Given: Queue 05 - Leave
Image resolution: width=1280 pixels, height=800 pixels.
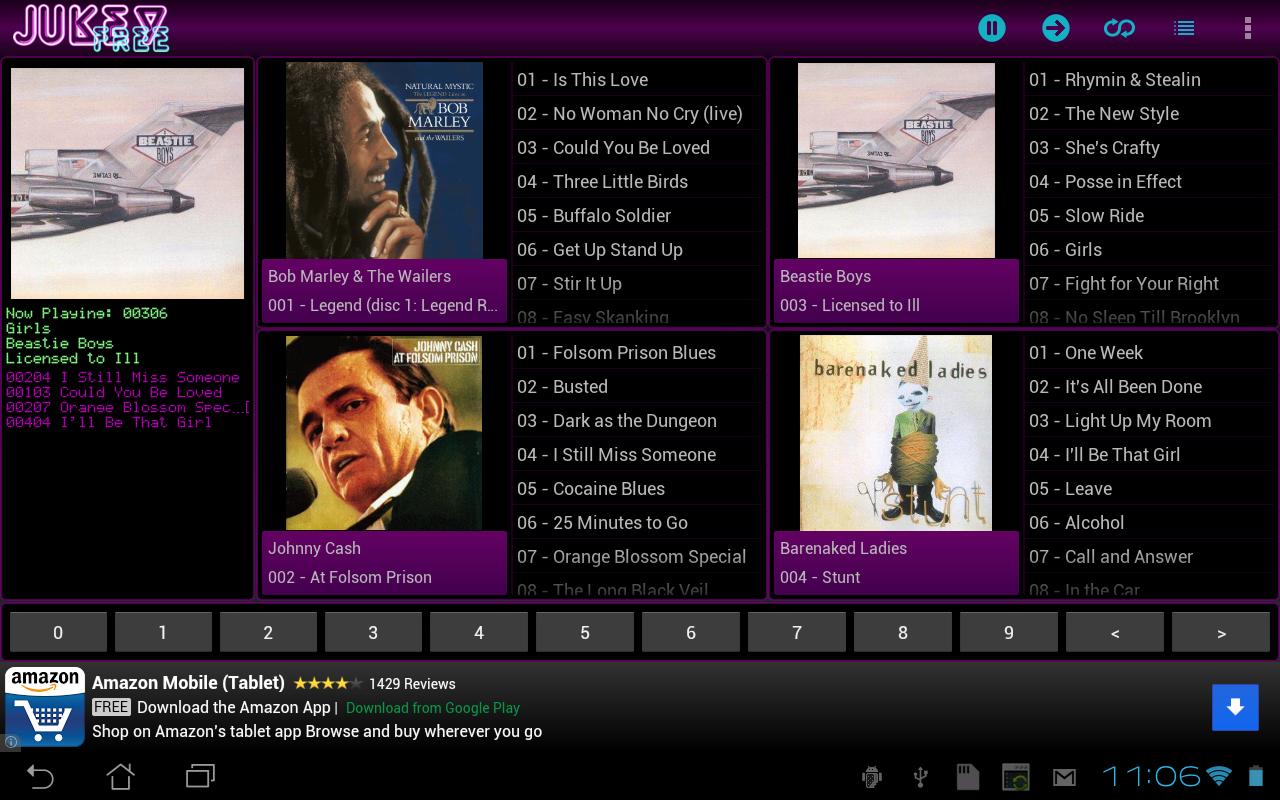Looking at the screenshot, I should (x=1150, y=489).
